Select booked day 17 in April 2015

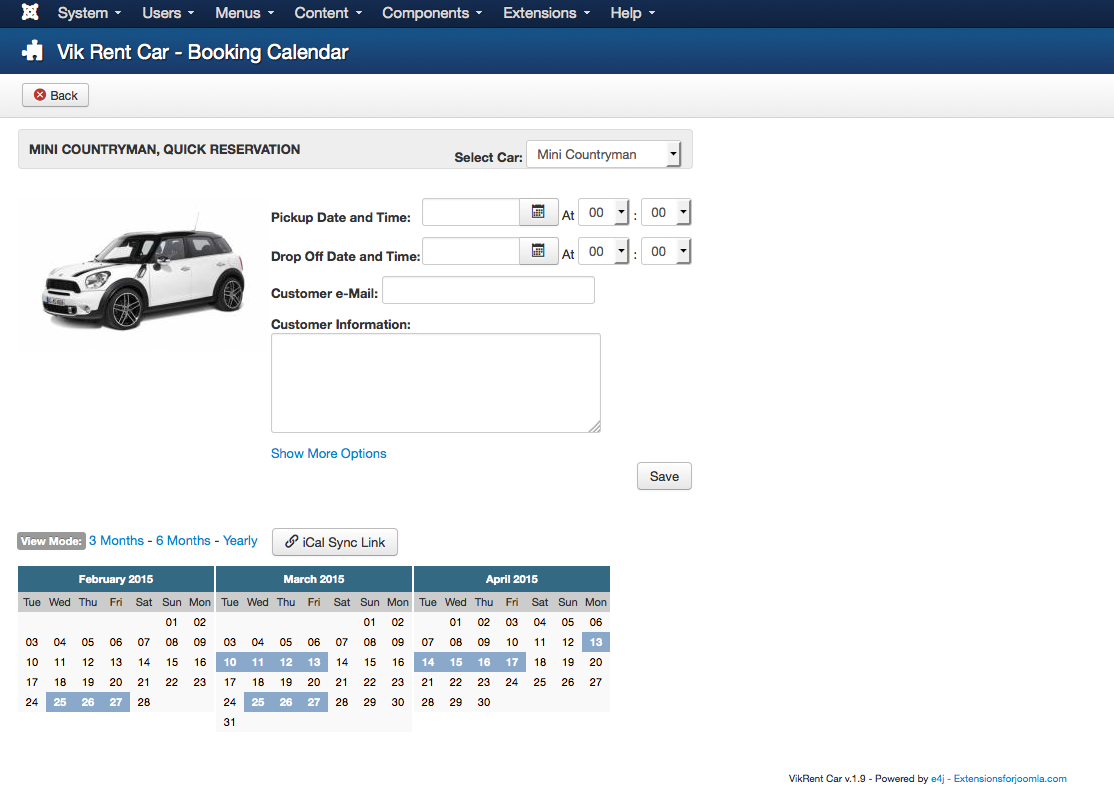click(x=512, y=662)
